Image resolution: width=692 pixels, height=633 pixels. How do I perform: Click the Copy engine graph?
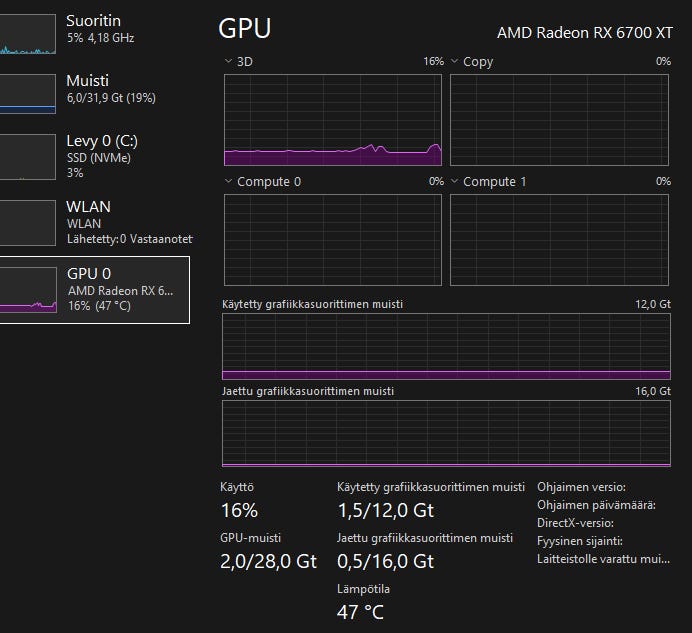pyautogui.click(x=559, y=119)
